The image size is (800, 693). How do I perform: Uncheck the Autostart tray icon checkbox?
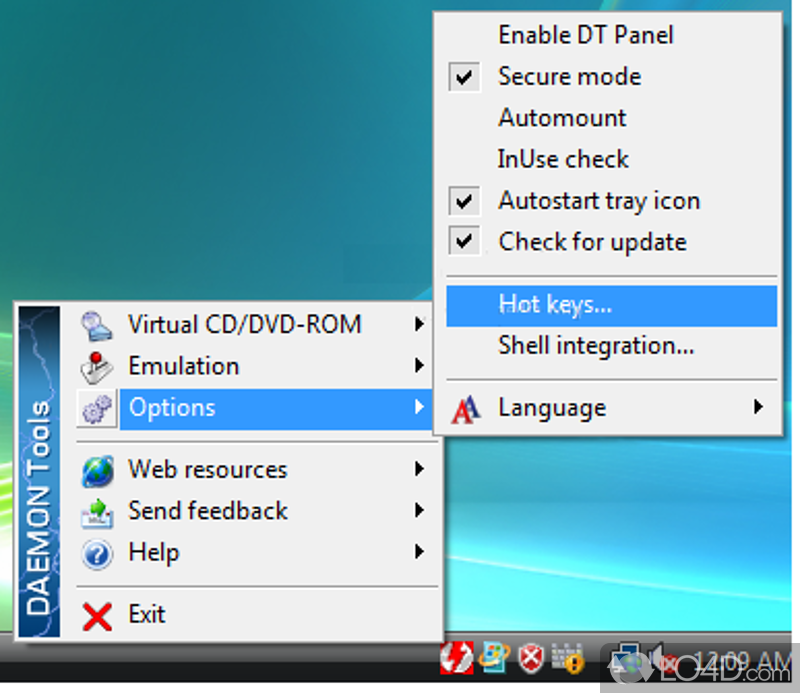tap(464, 201)
